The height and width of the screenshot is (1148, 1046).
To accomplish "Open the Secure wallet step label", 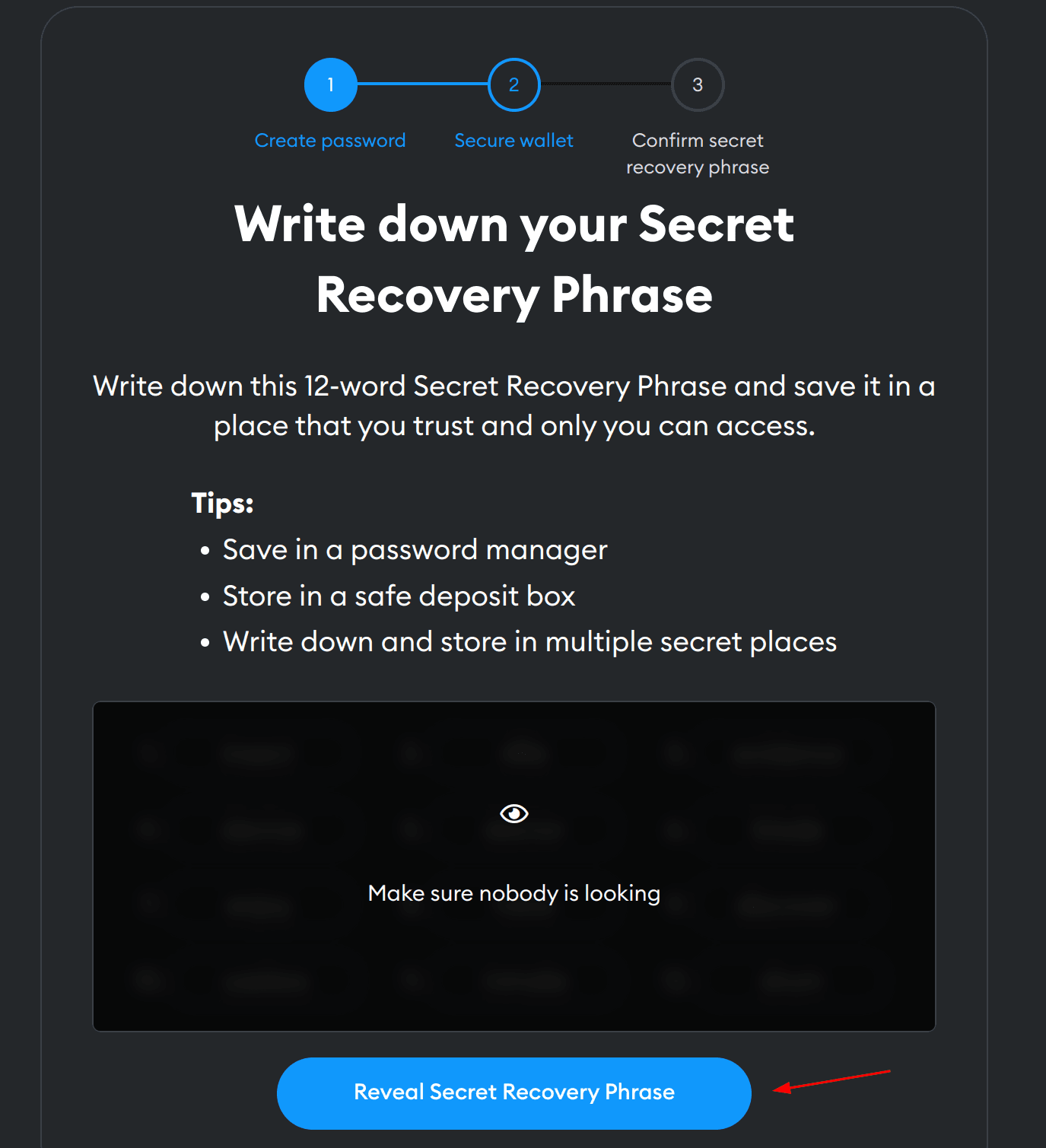I will pyautogui.click(x=514, y=141).
